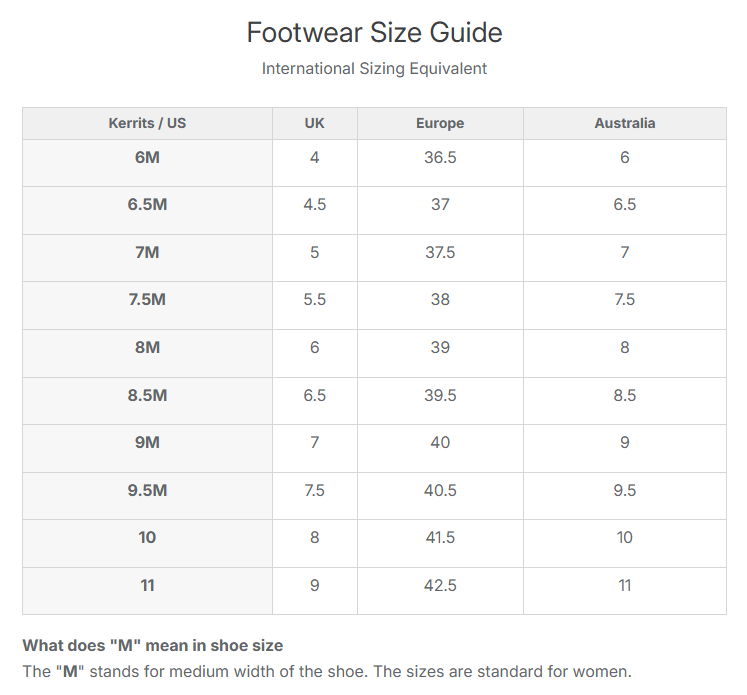Select the Australia column header
The width and height of the screenshot is (747, 695).
(x=625, y=124)
